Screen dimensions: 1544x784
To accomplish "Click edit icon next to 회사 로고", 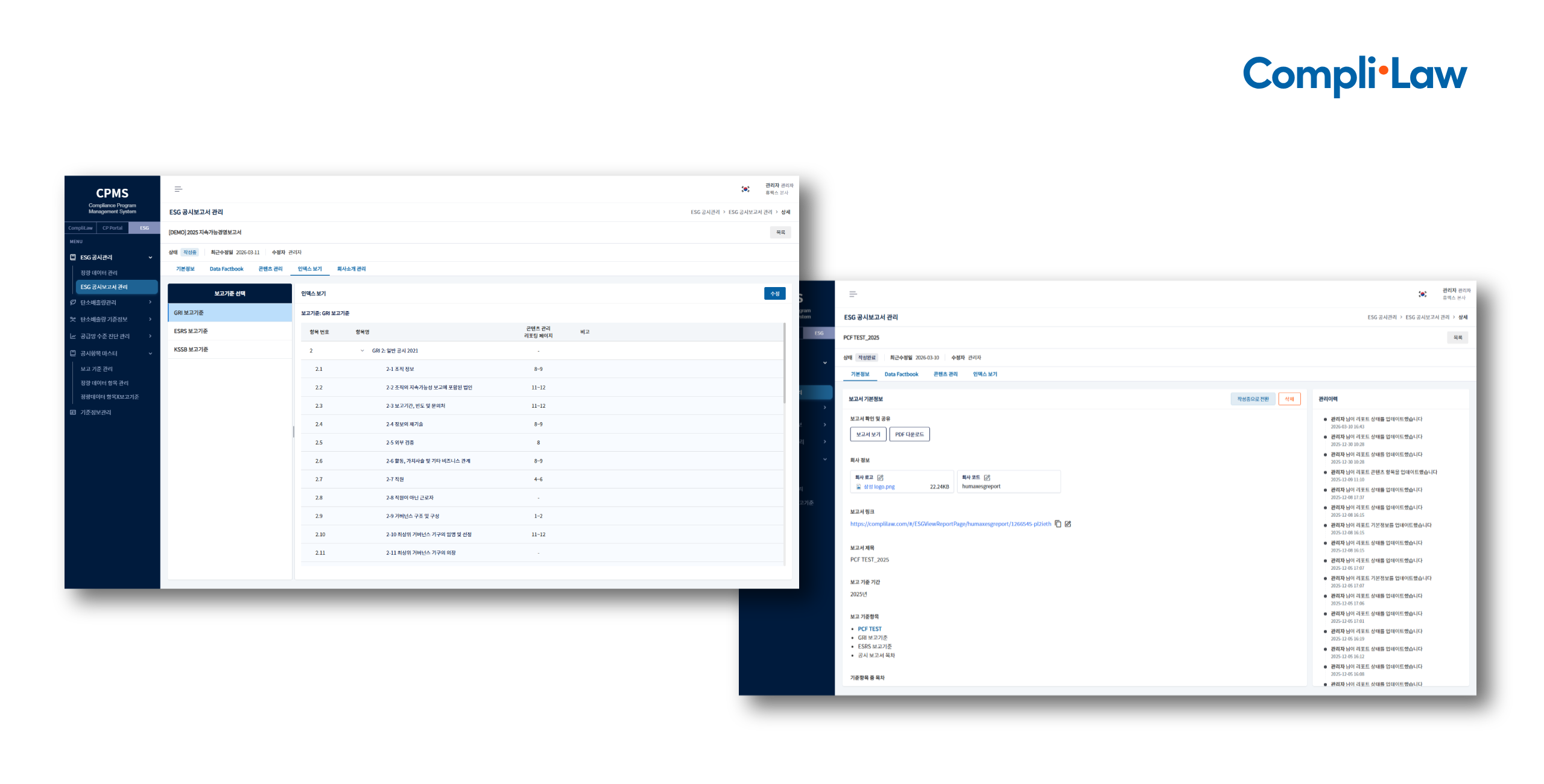I will pos(881,478).
